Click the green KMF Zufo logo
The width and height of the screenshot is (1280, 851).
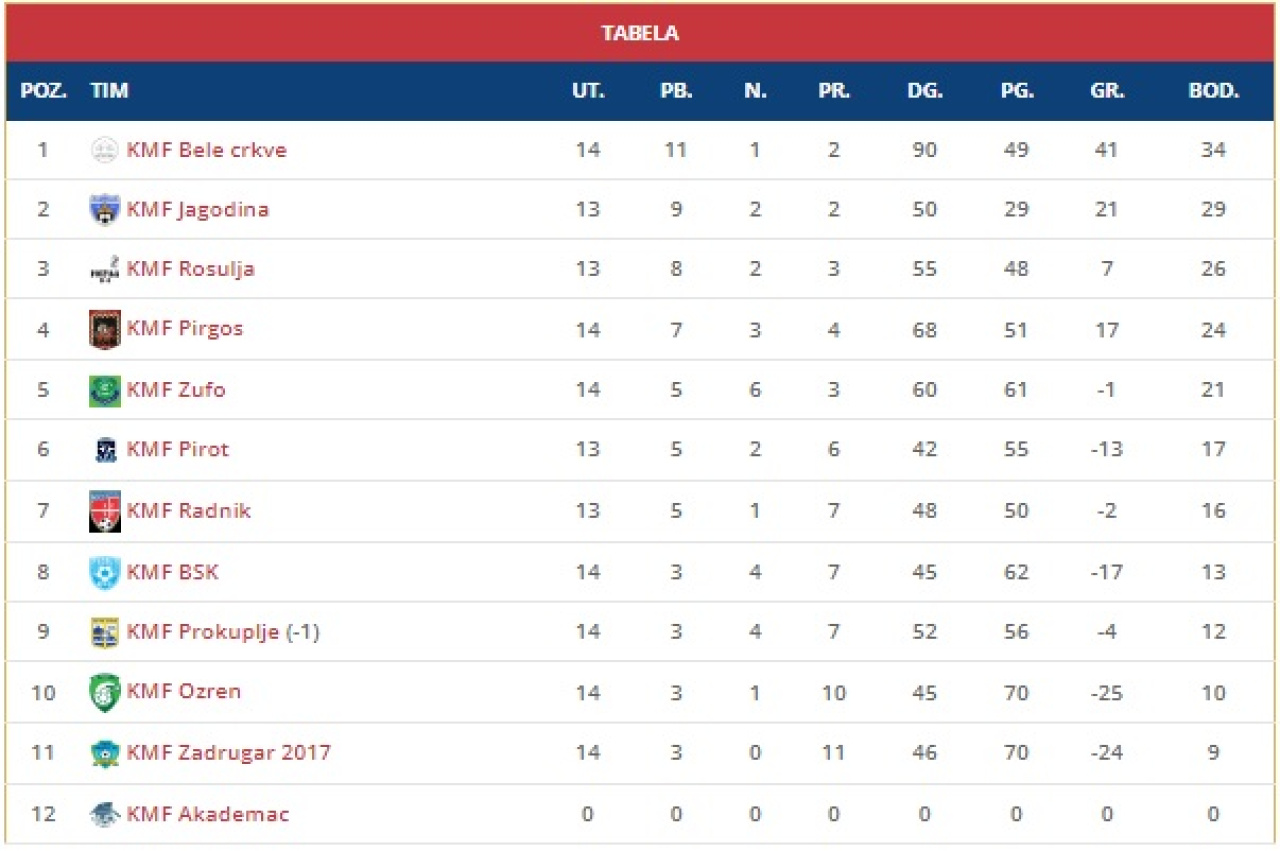pyautogui.click(x=104, y=390)
